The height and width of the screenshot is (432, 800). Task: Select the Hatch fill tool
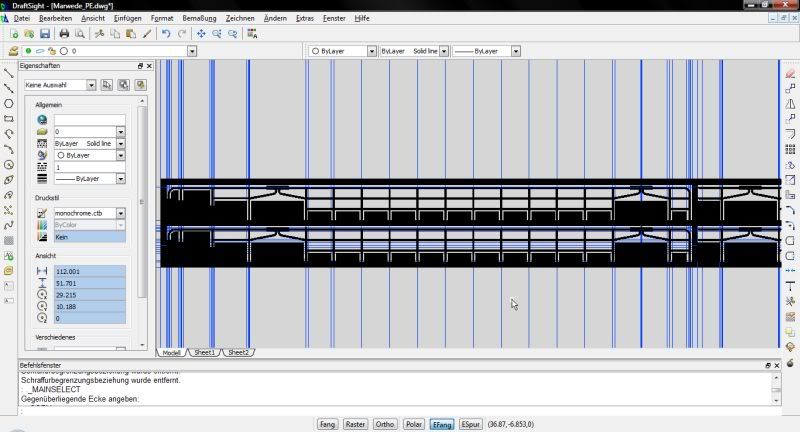pyautogui.click(x=9, y=240)
